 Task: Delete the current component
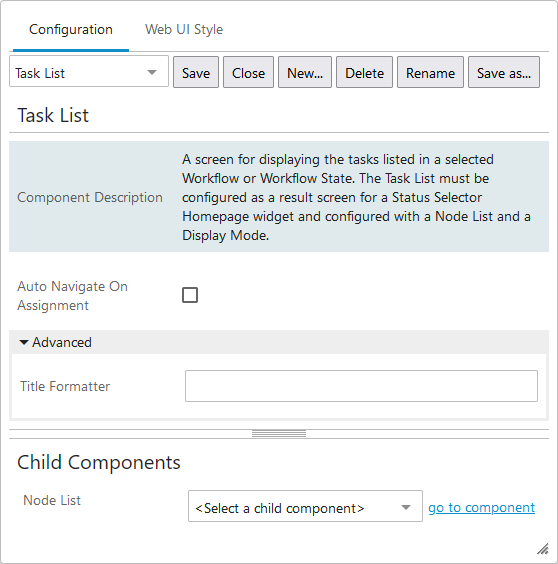364,73
